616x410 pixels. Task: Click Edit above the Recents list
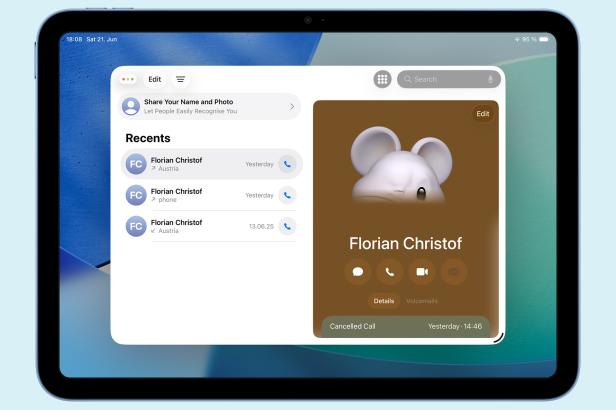tap(154, 79)
